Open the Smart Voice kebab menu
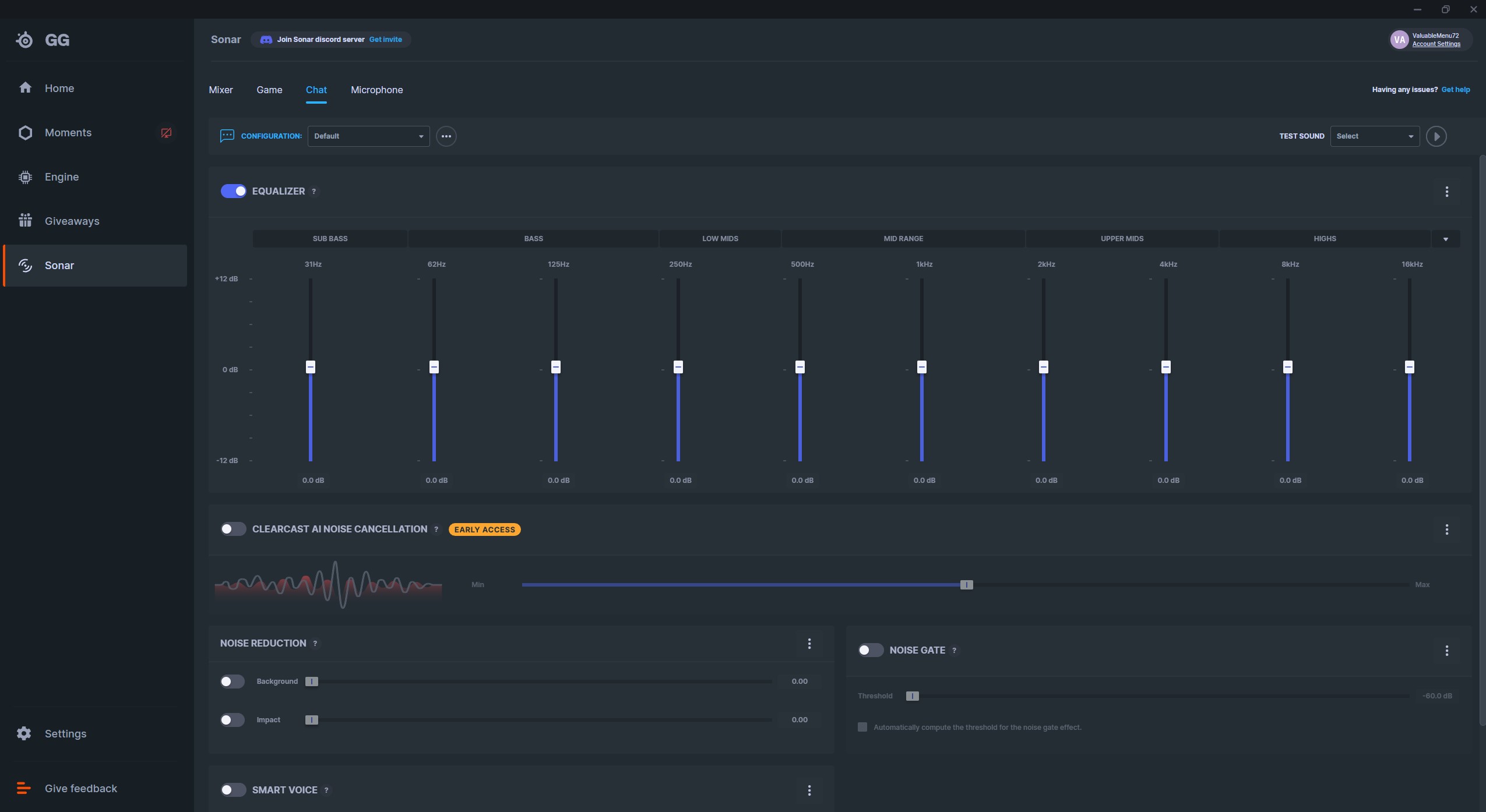 coord(809,790)
